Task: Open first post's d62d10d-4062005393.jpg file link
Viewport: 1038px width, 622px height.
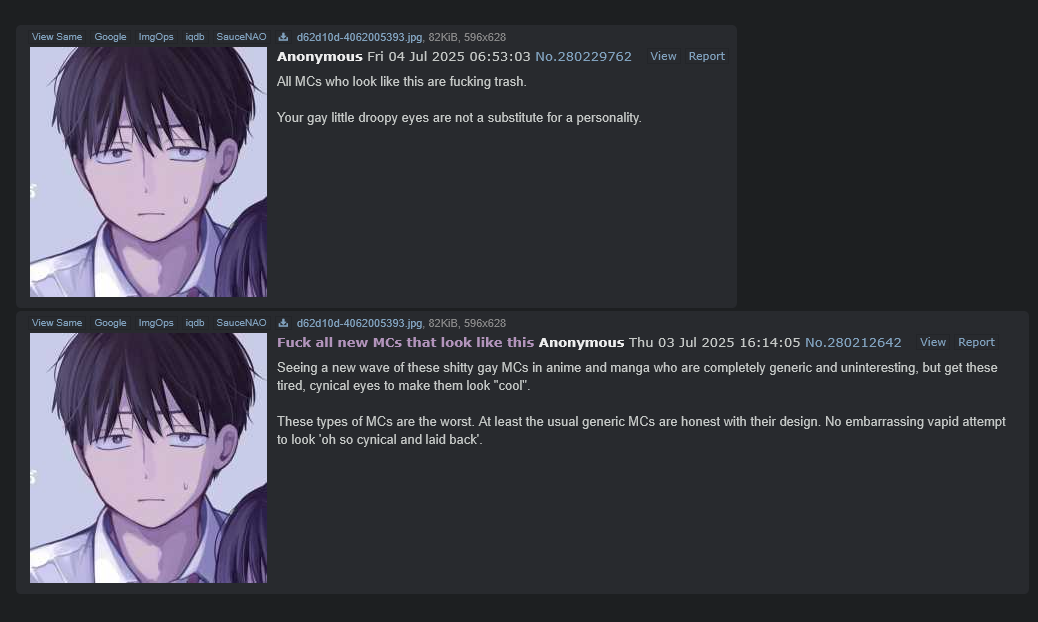Action: point(359,37)
